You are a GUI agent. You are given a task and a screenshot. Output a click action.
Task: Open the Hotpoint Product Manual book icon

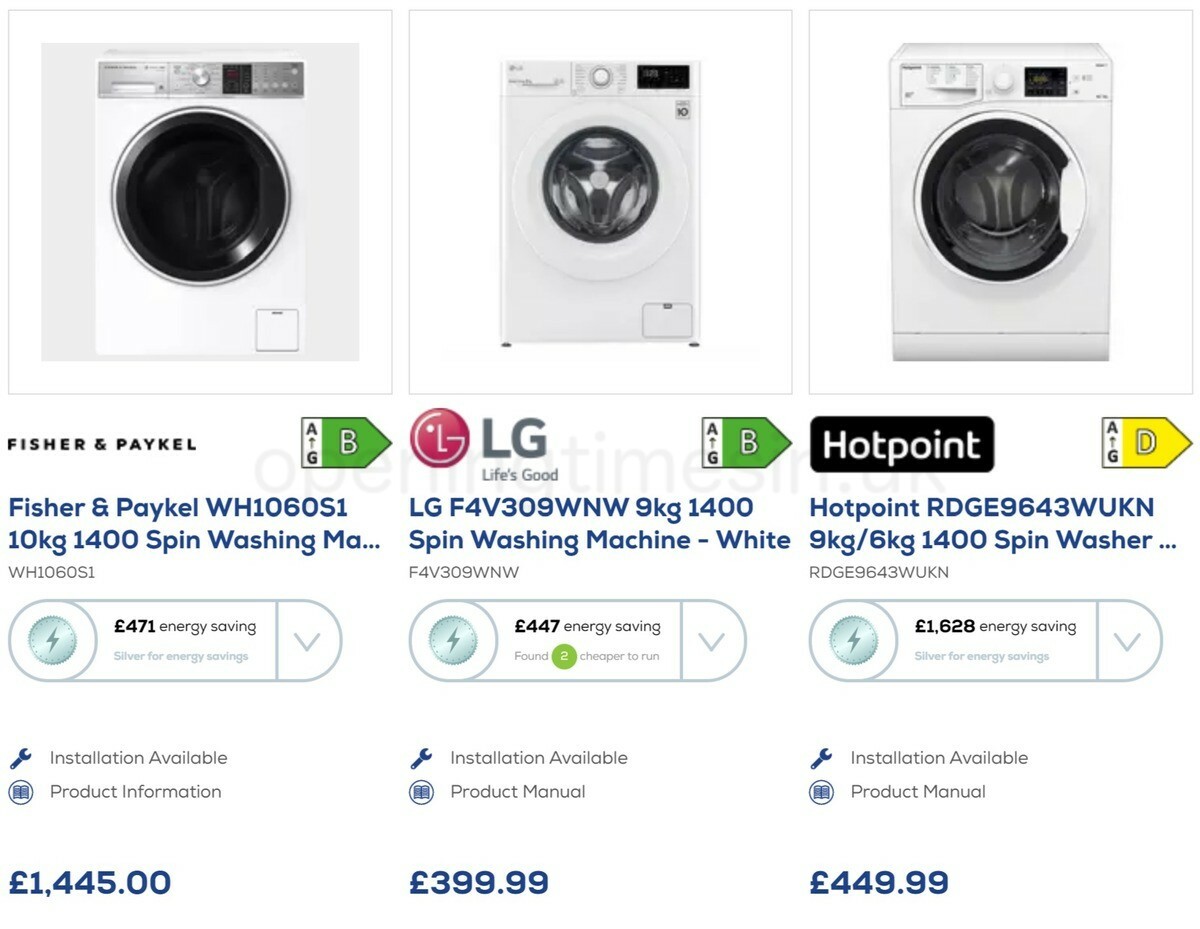click(x=823, y=791)
